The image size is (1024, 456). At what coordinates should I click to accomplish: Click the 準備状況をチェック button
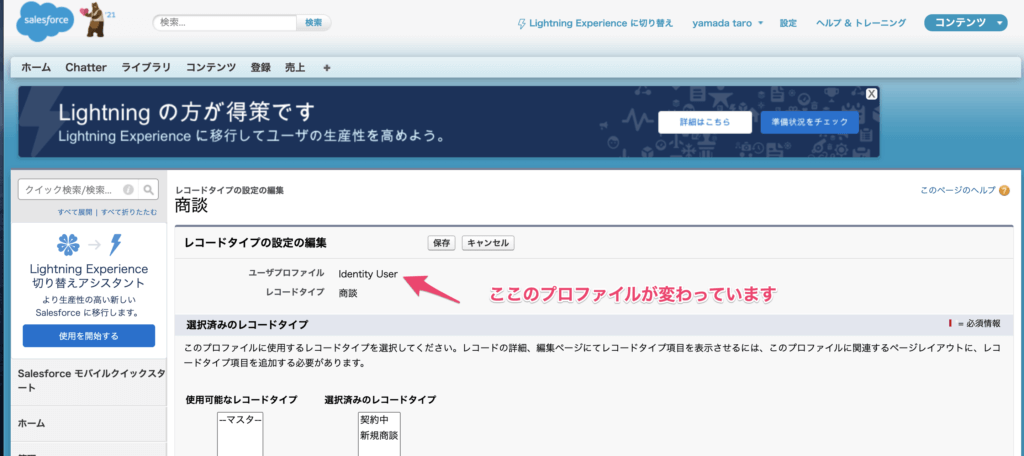pos(809,122)
